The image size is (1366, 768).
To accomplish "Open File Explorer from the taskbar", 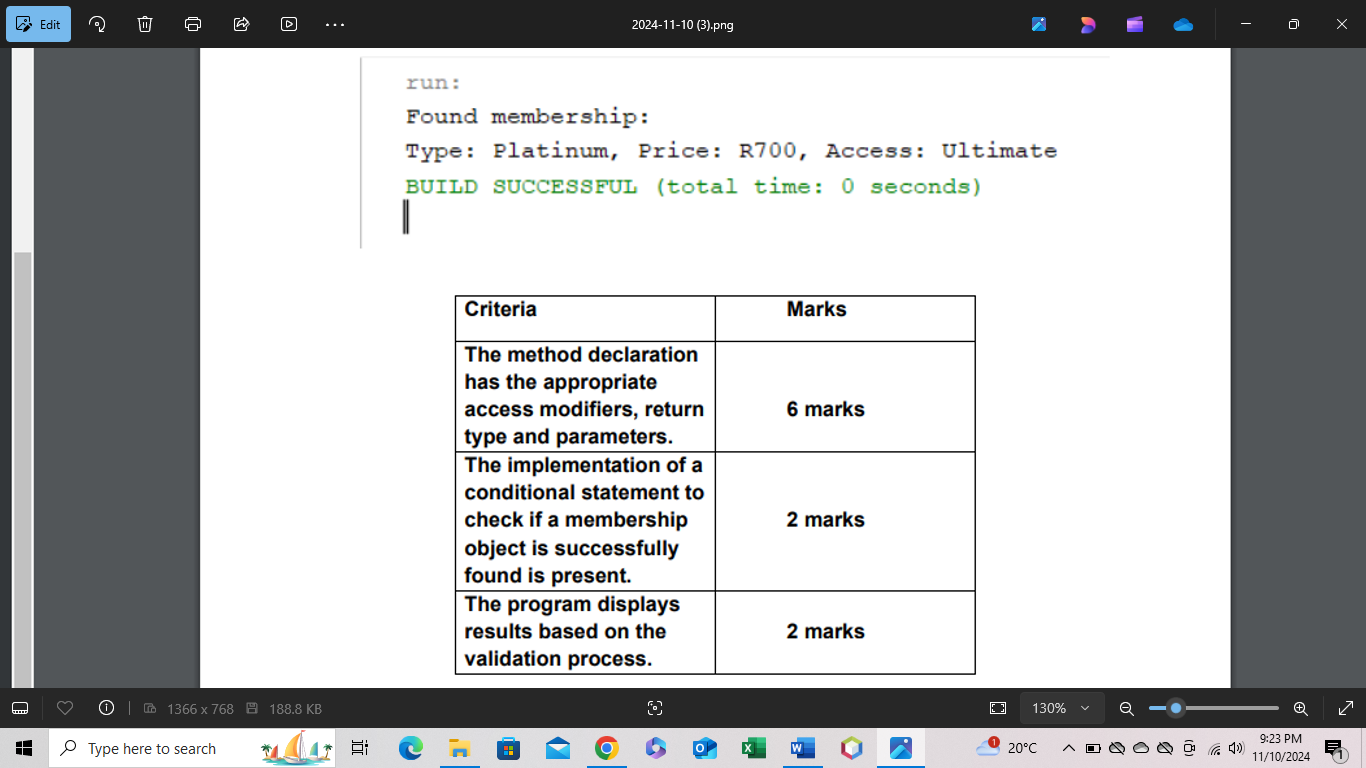I will 459,748.
